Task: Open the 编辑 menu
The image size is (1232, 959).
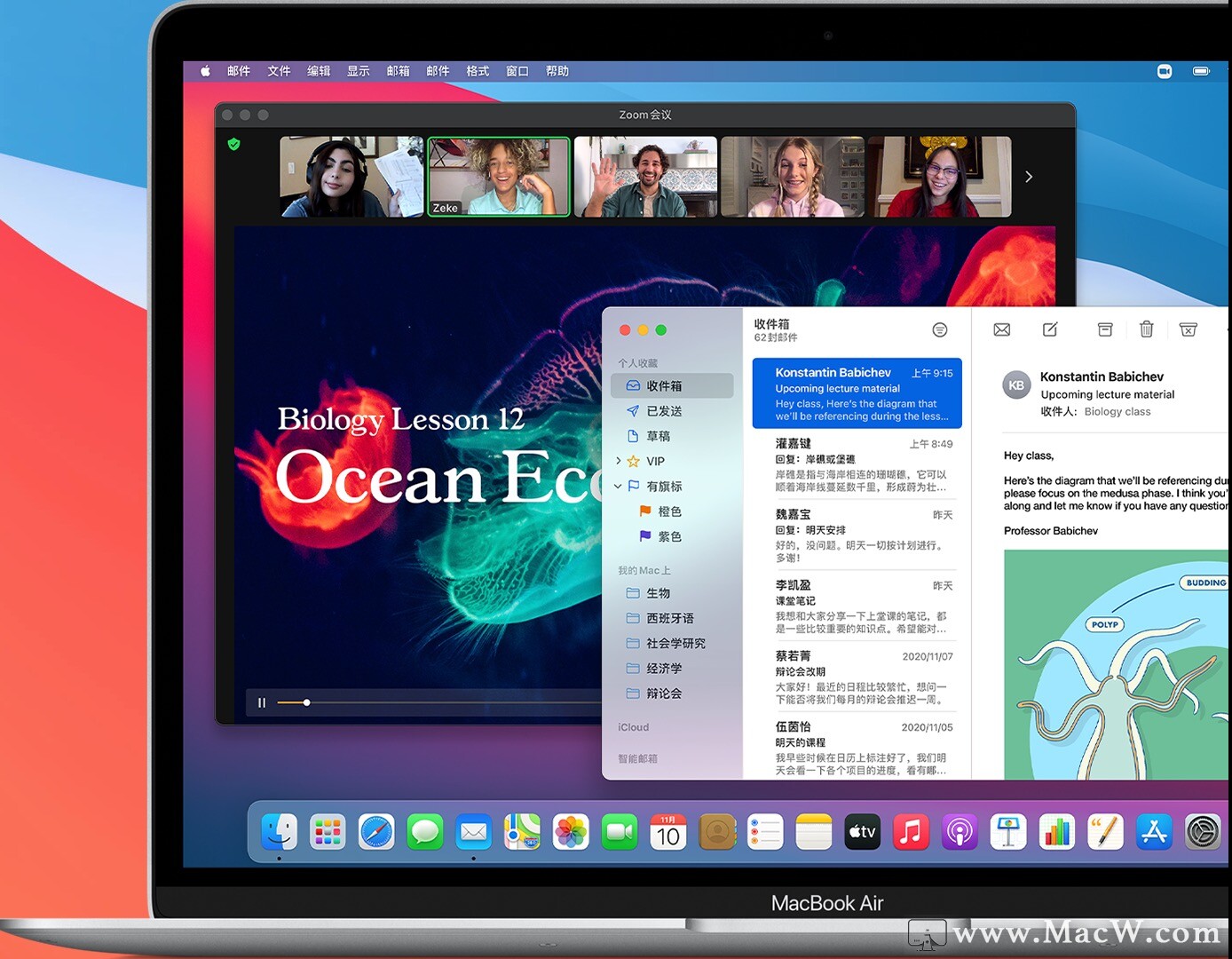Action: 319,71
